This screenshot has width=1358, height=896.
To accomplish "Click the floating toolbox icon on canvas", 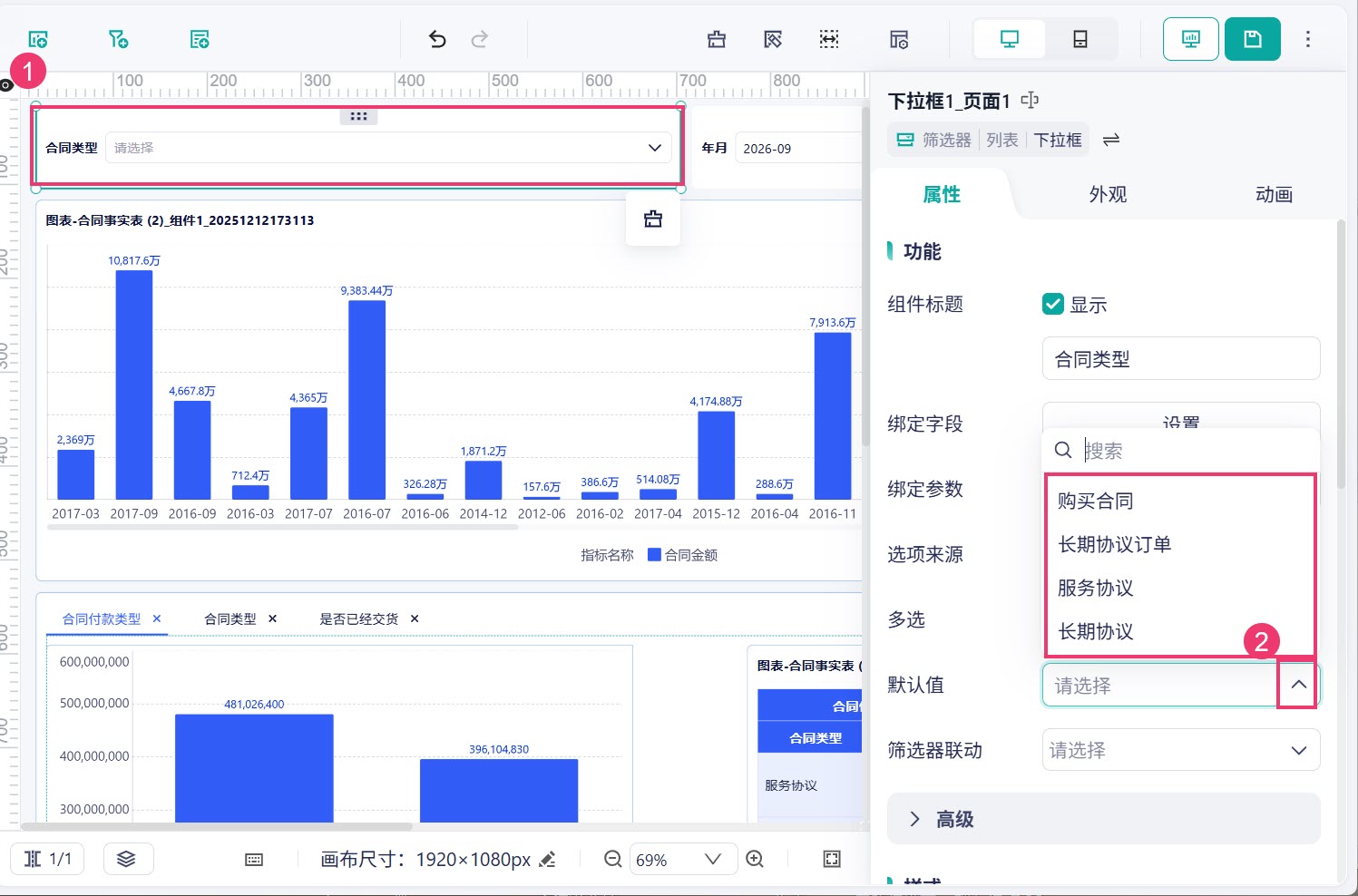I will pyautogui.click(x=653, y=219).
